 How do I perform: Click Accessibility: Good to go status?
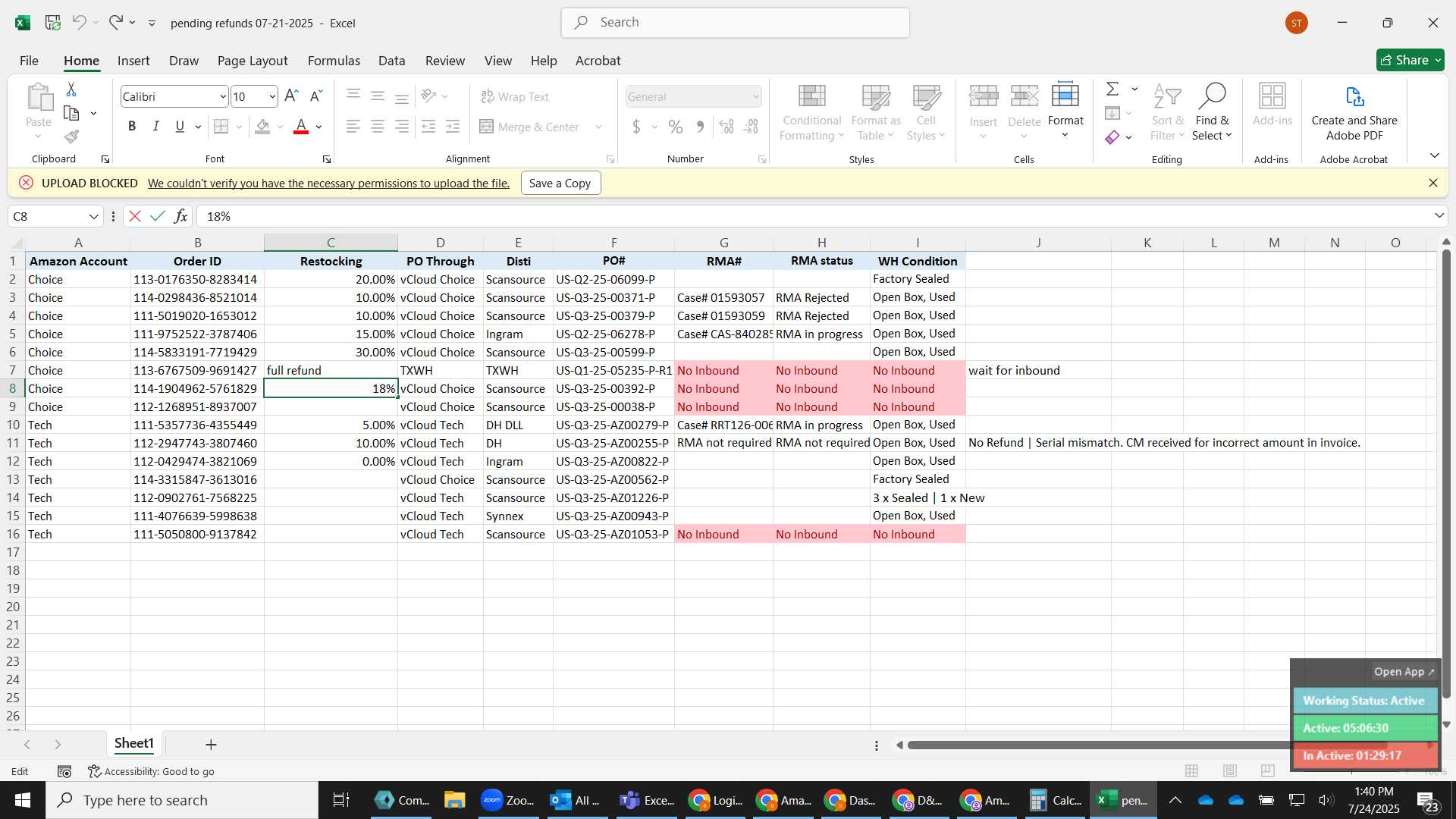coord(151,771)
